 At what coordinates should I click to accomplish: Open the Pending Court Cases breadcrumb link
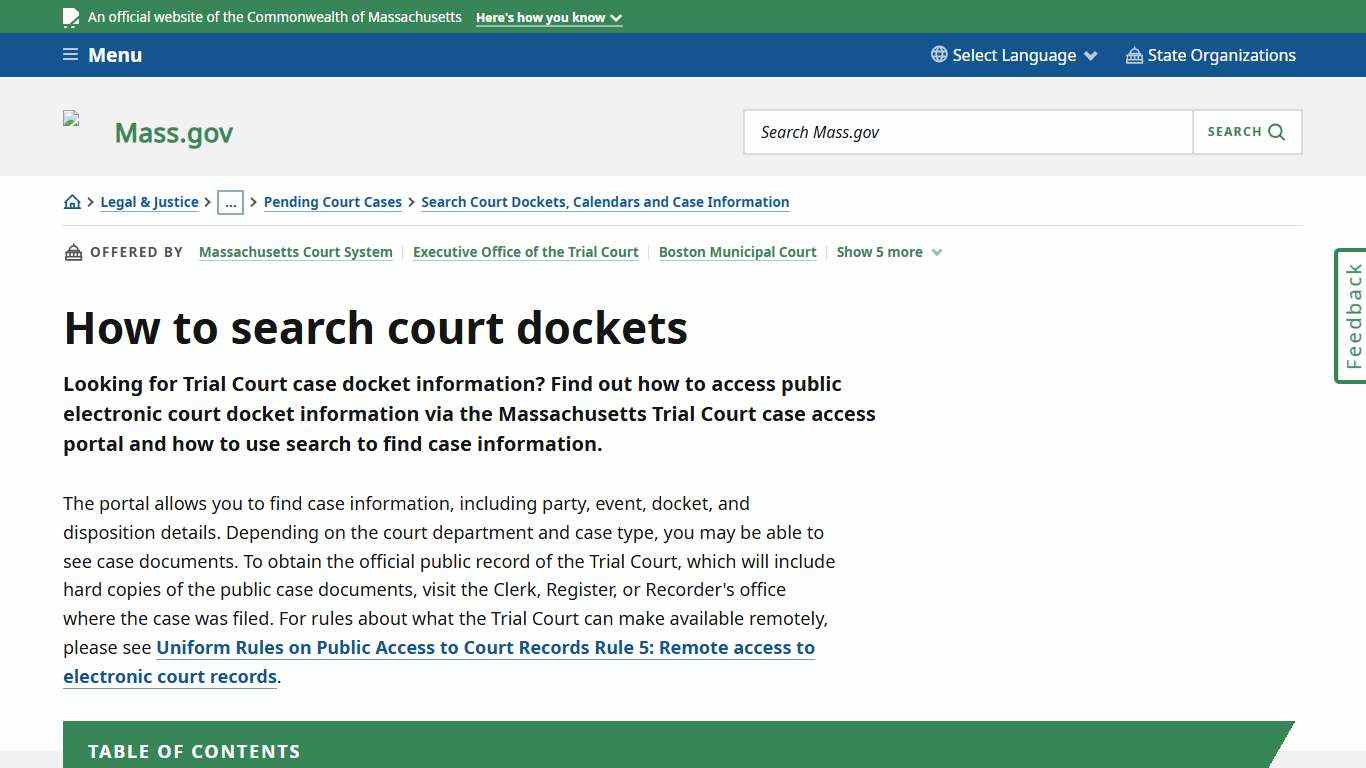(332, 202)
